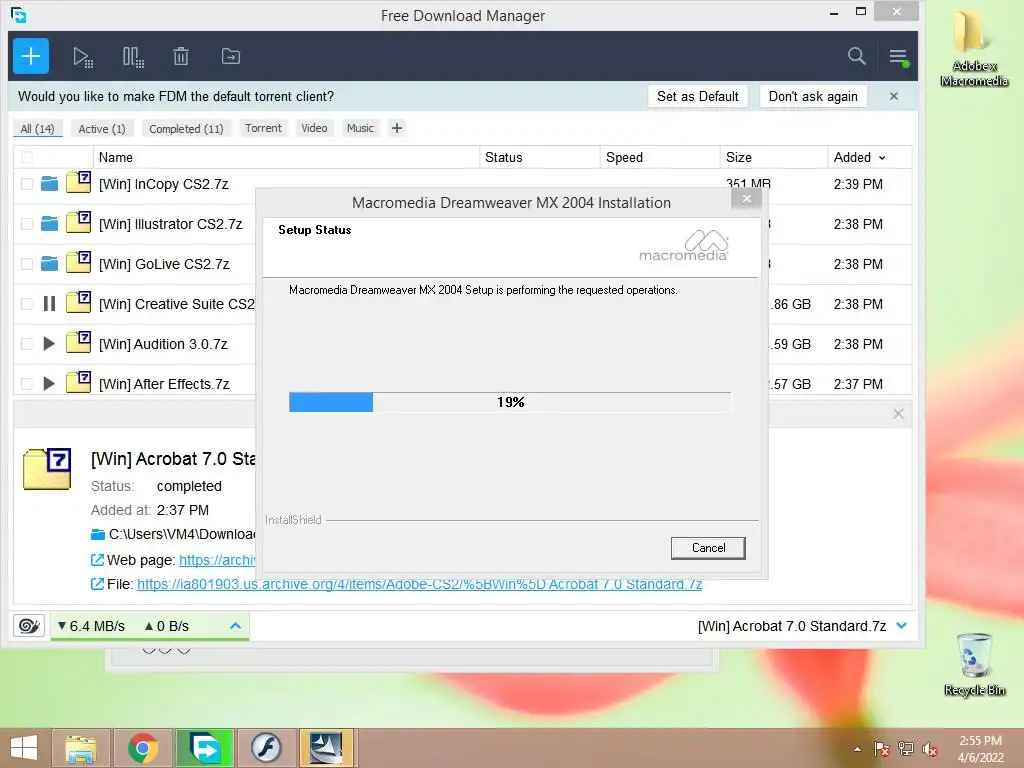The height and width of the screenshot is (768, 1024).
Task: Tick the select-all checkbox in header
Action: click(x=27, y=157)
